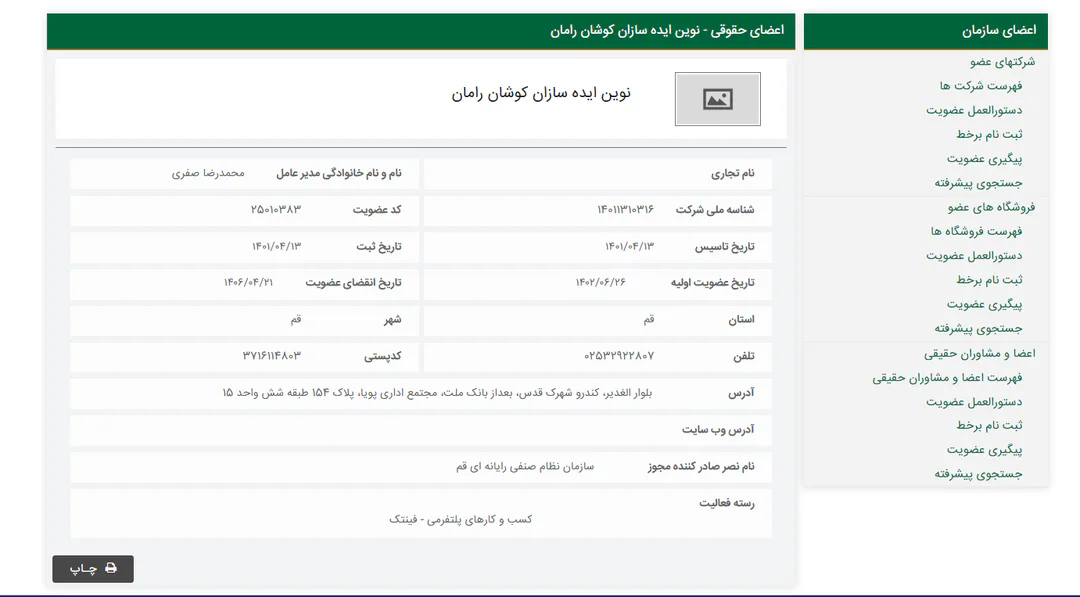This screenshot has height=597, width=1080.
Task: Click the آدرس label
Action: [741, 393]
